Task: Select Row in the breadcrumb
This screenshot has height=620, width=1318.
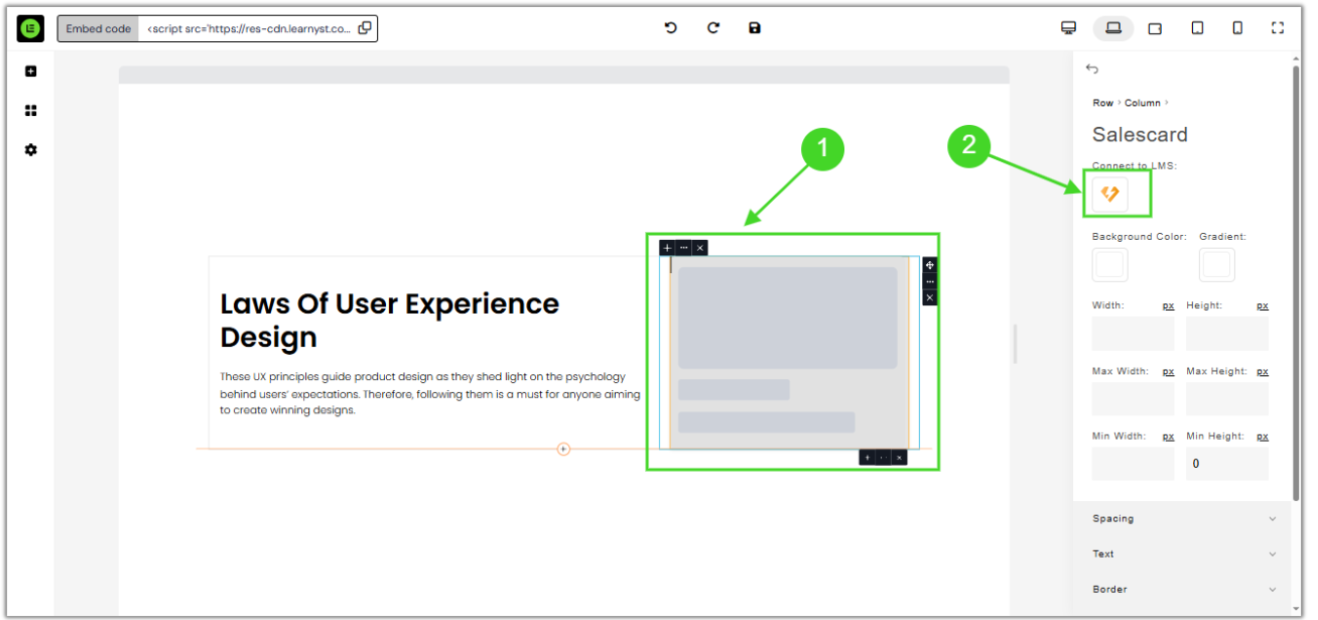Action: (1102, 103)
